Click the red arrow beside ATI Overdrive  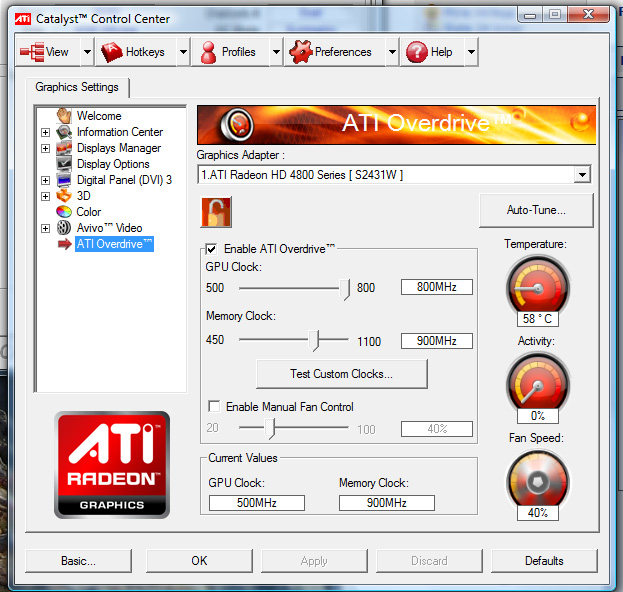(x=64, y=244)
